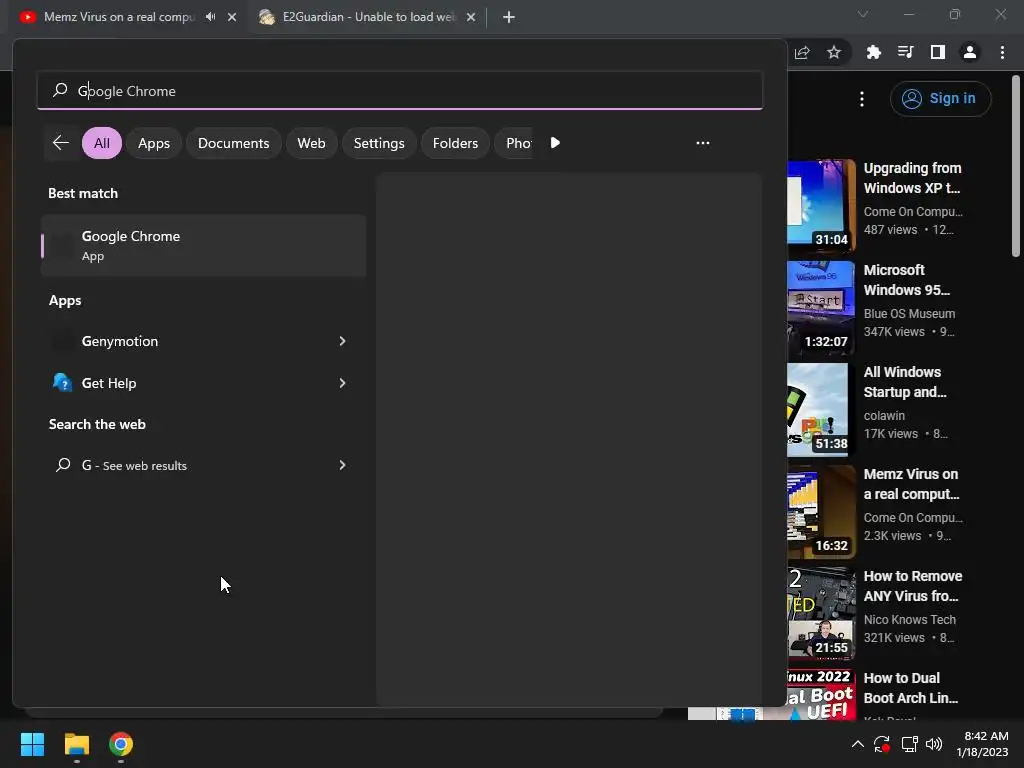Expand the Genymotion result chevron
Image resolution: width=1024 pixels, height=768 pixels.
click(x=342, y=341)
